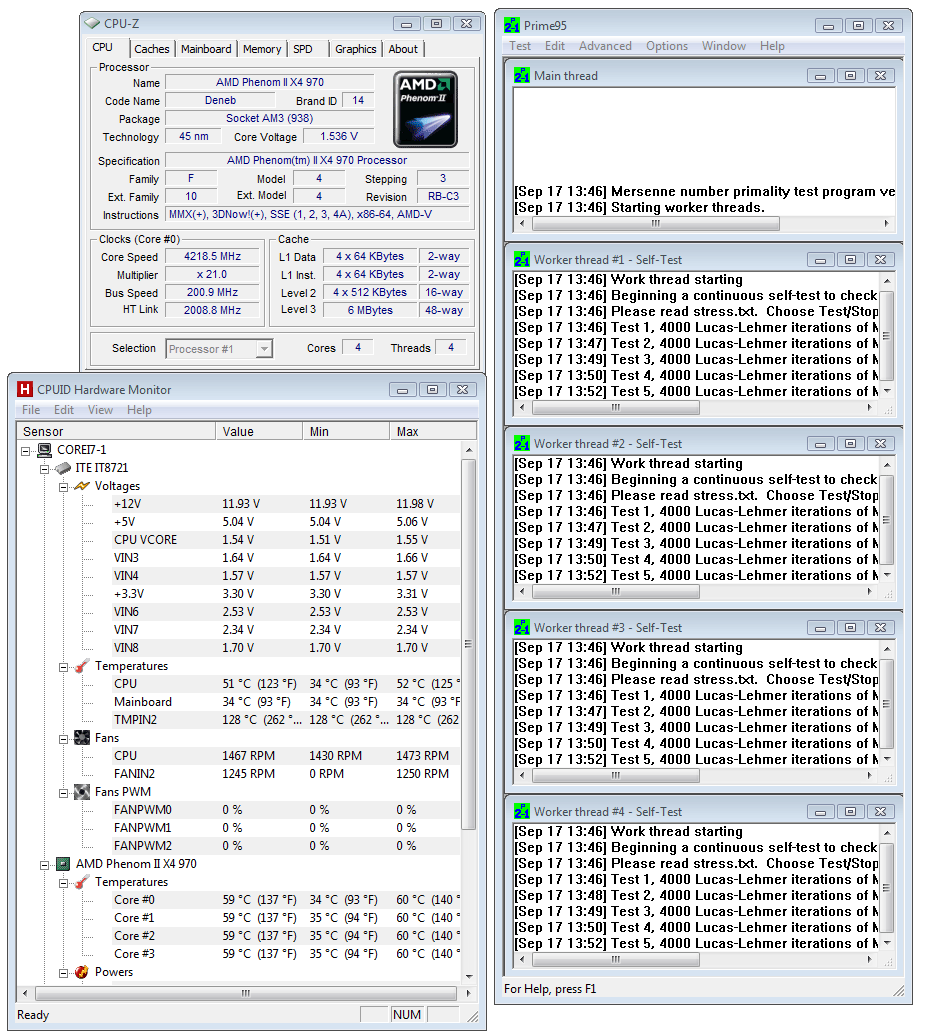The height and width of the screenshot is (1036, 936).
Task: Click the Prime95 title bar icon
Action: [512, 25]
